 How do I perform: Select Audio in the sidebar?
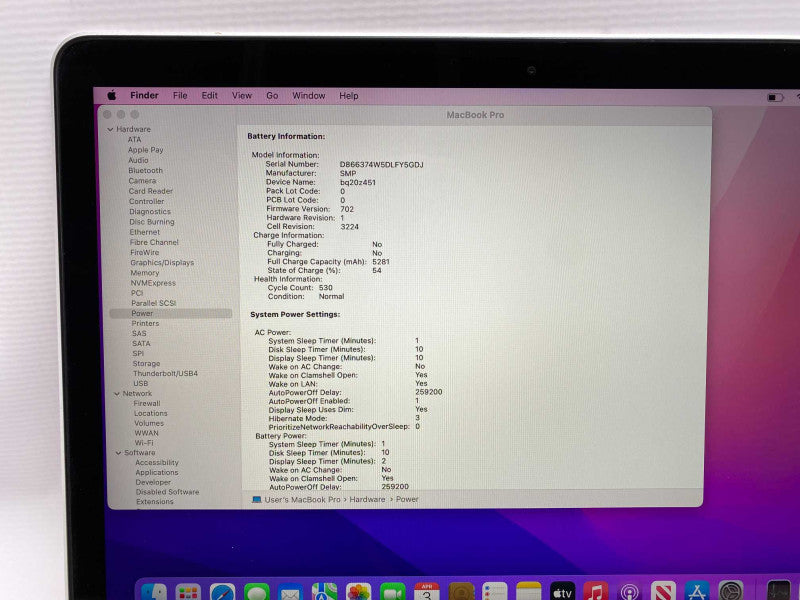pyautogui.click(x=138, y=160)
